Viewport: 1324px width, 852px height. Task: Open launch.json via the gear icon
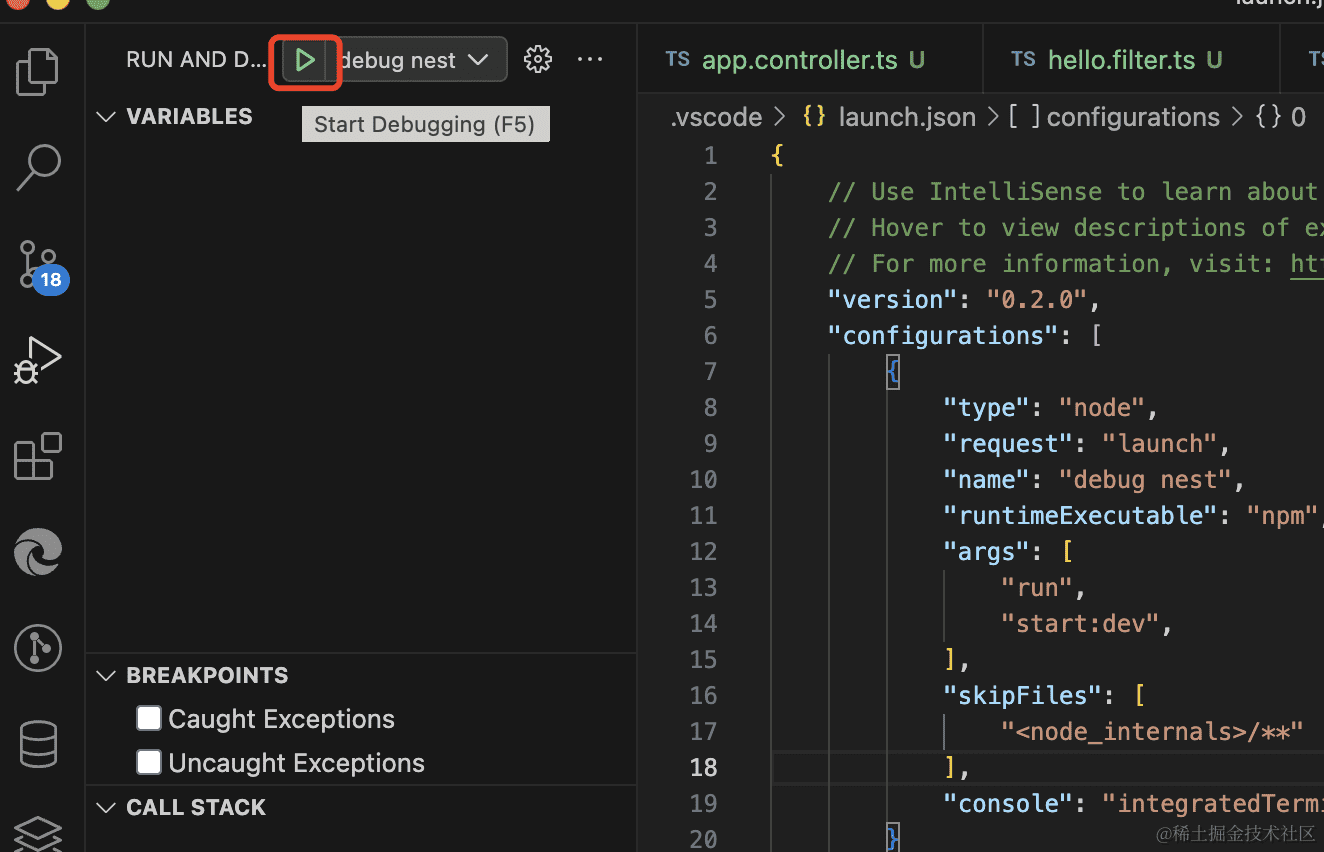538,60
